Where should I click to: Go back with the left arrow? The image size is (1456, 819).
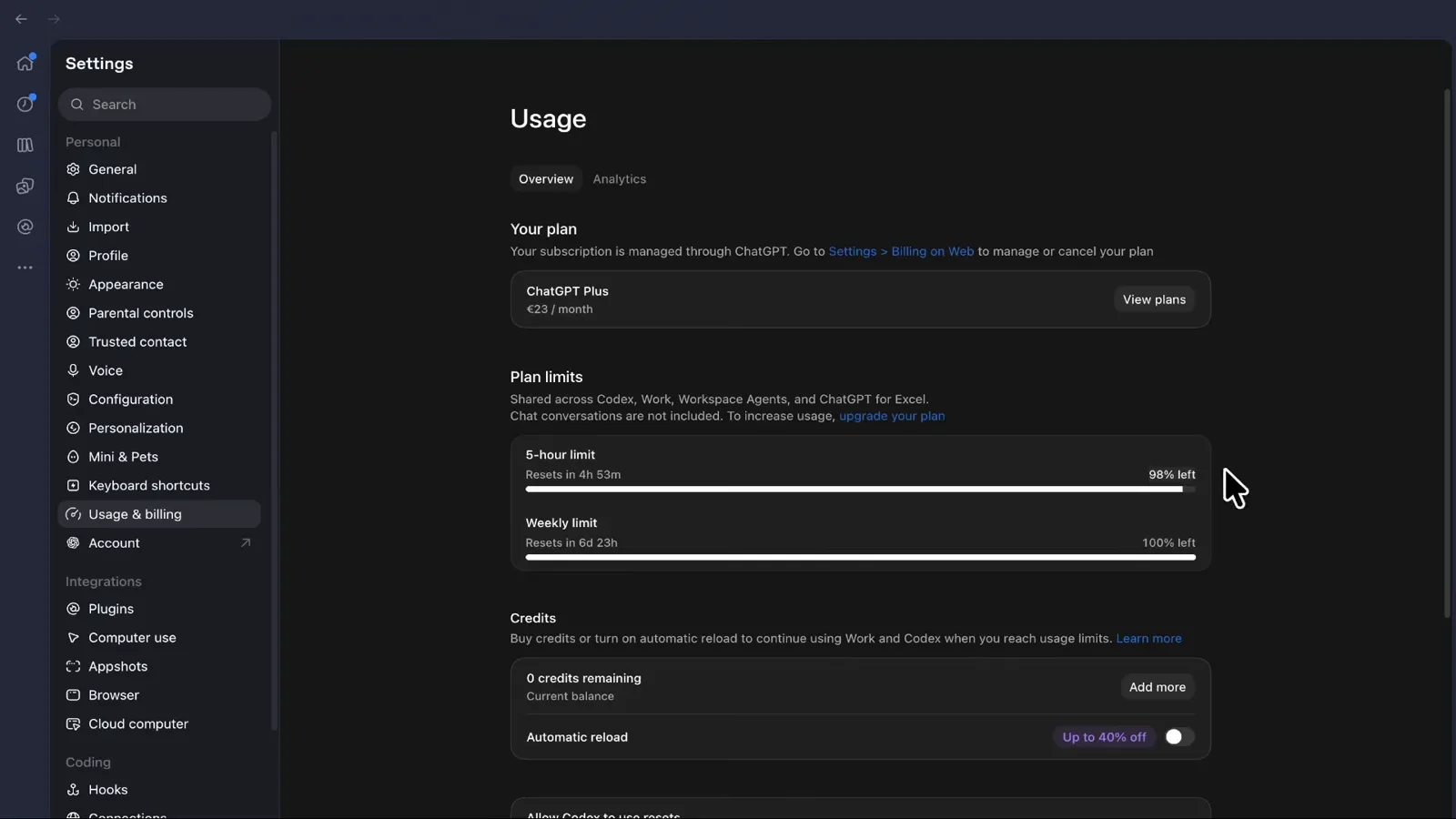[21, 19]
